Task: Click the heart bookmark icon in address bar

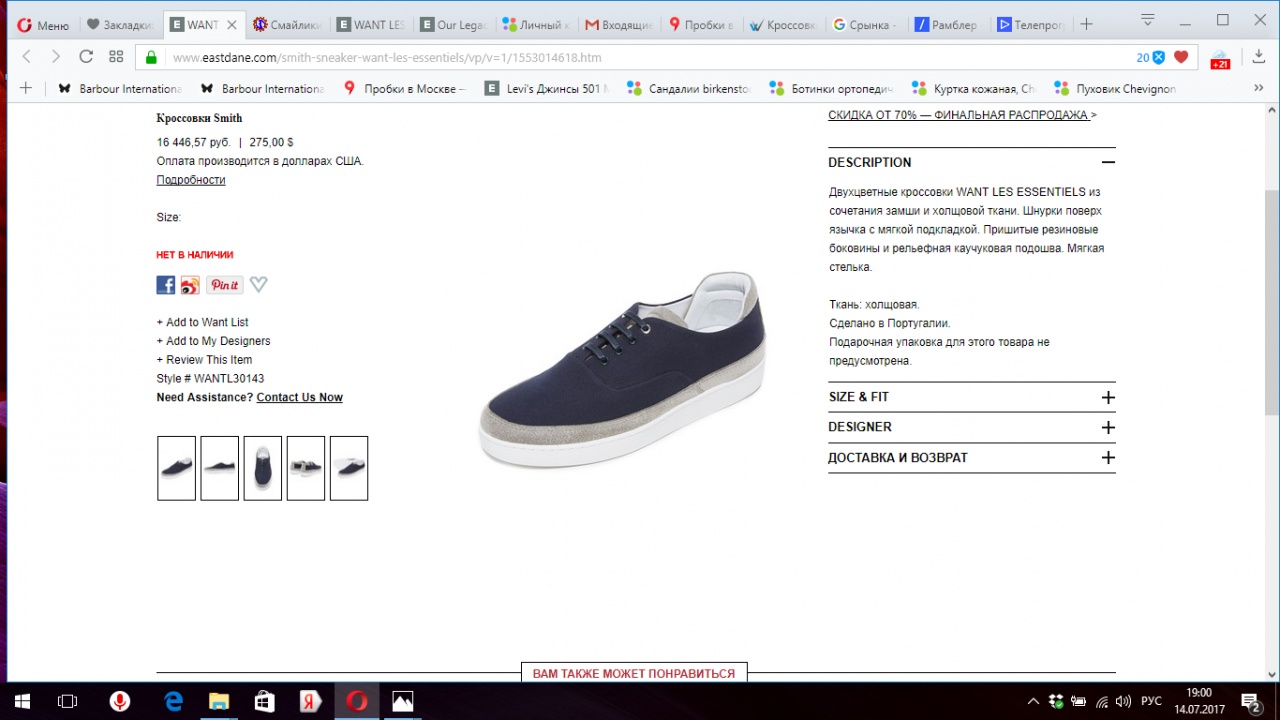Action: [x=1181, y=57]
